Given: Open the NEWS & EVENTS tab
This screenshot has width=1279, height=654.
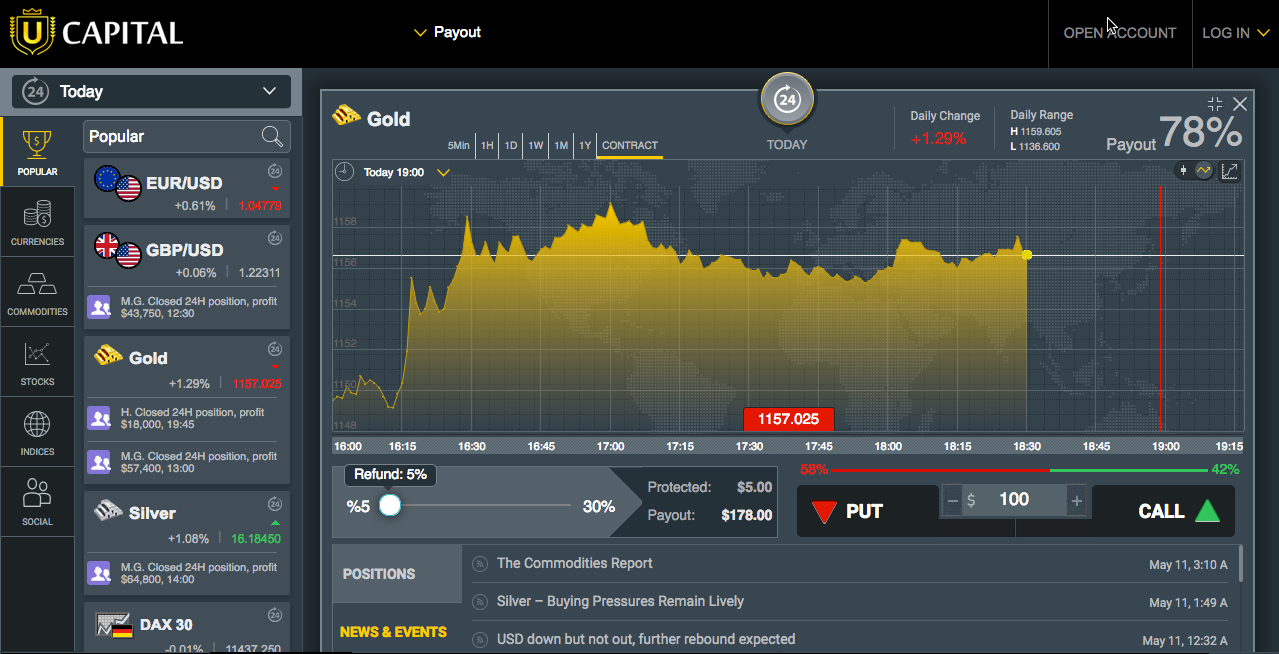Looking at the screenshot, I should coord(397,632).
